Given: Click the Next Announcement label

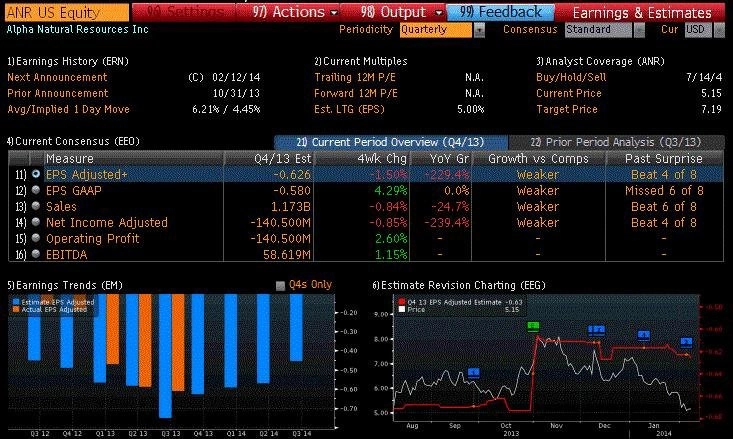Looking at the screenshot, I should (57, 77).
